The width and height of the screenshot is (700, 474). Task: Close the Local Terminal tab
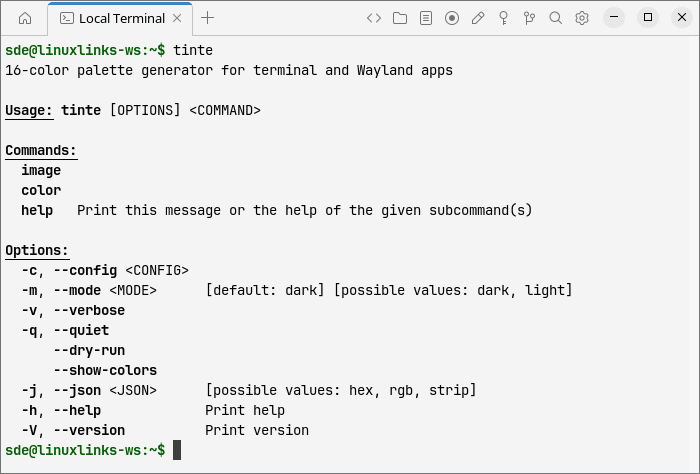coord(177,18)
